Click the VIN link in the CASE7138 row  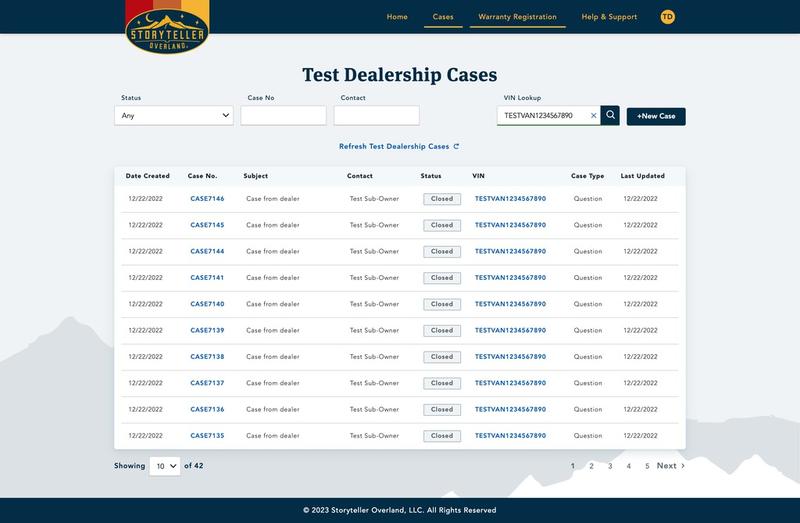coord(510,357)
